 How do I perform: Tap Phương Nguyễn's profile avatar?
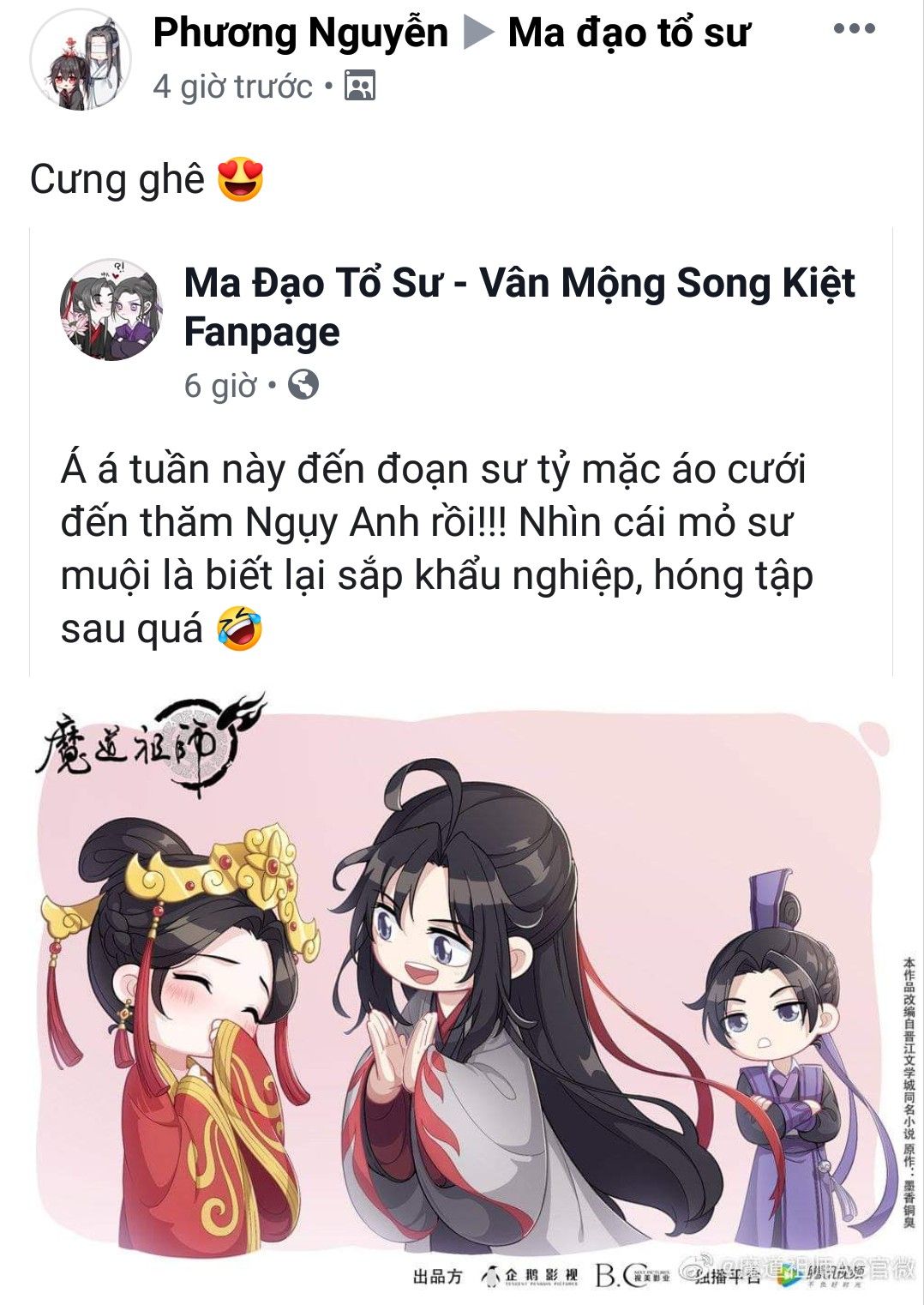point(81,60)
